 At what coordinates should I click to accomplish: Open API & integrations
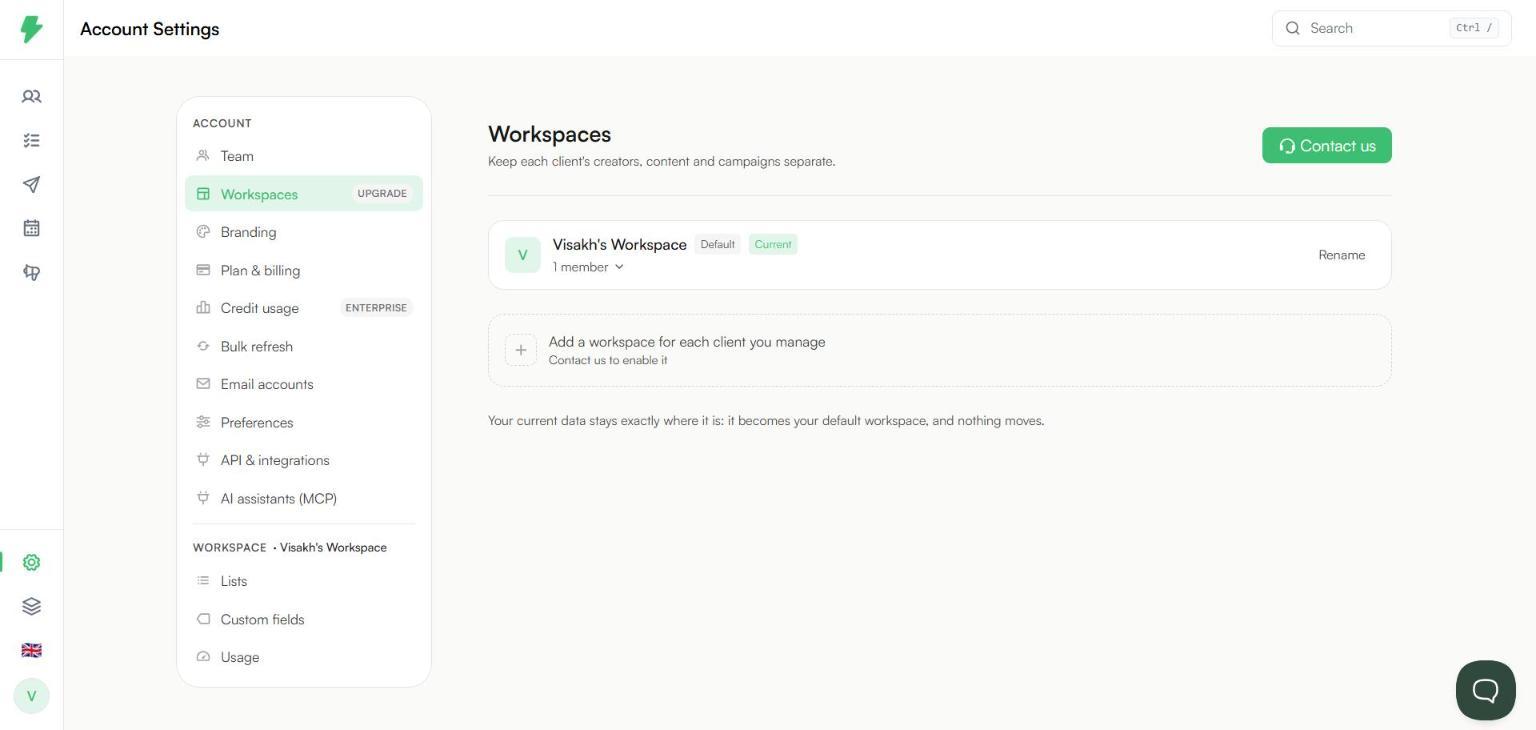304,460
